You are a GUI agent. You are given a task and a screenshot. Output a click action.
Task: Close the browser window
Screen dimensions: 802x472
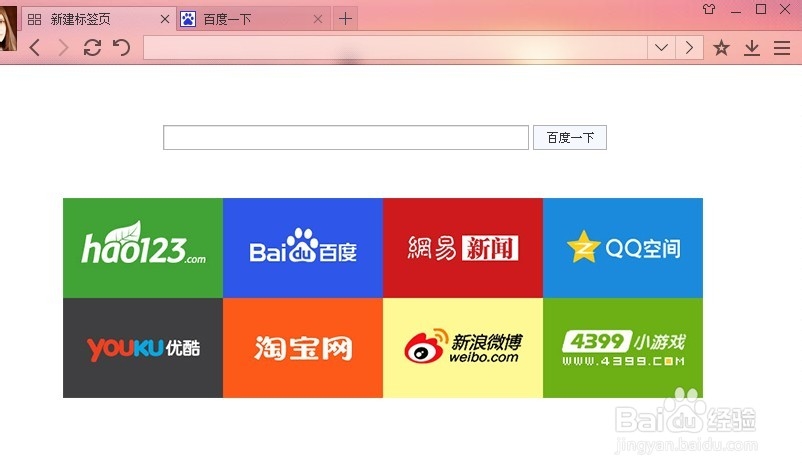pos(785,9)
